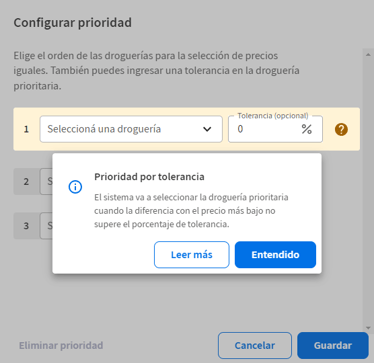Click the Cancelar button
Image resolution: width=374 pixels, height=363 pixels.
255,345
